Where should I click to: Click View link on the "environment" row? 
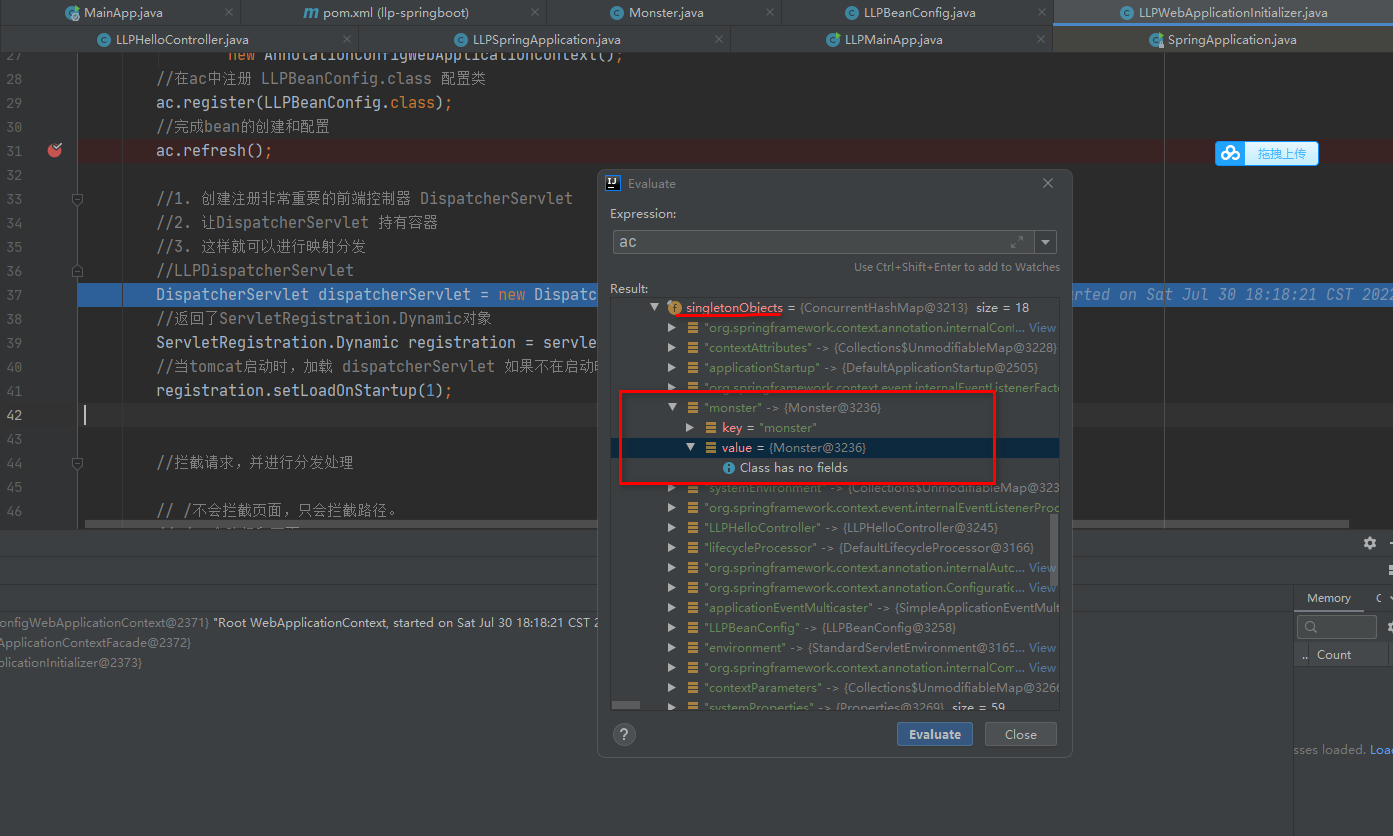click(1043, 647)
